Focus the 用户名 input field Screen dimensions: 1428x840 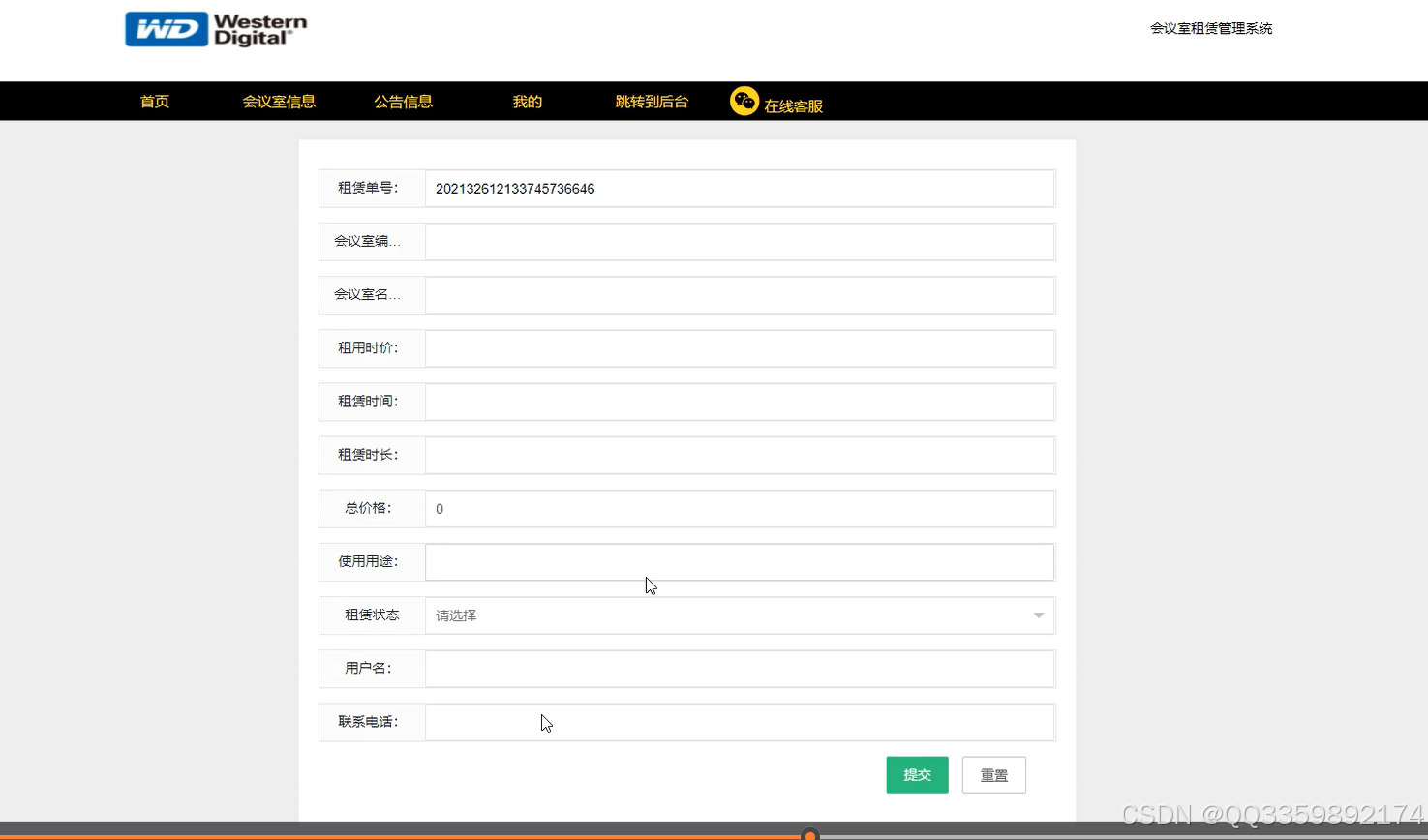coord(740,669)
